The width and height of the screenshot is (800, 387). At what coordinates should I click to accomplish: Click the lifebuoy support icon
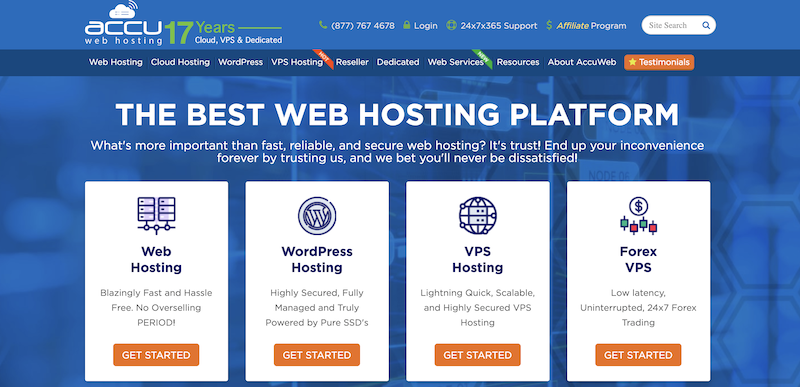coord(451,25)
